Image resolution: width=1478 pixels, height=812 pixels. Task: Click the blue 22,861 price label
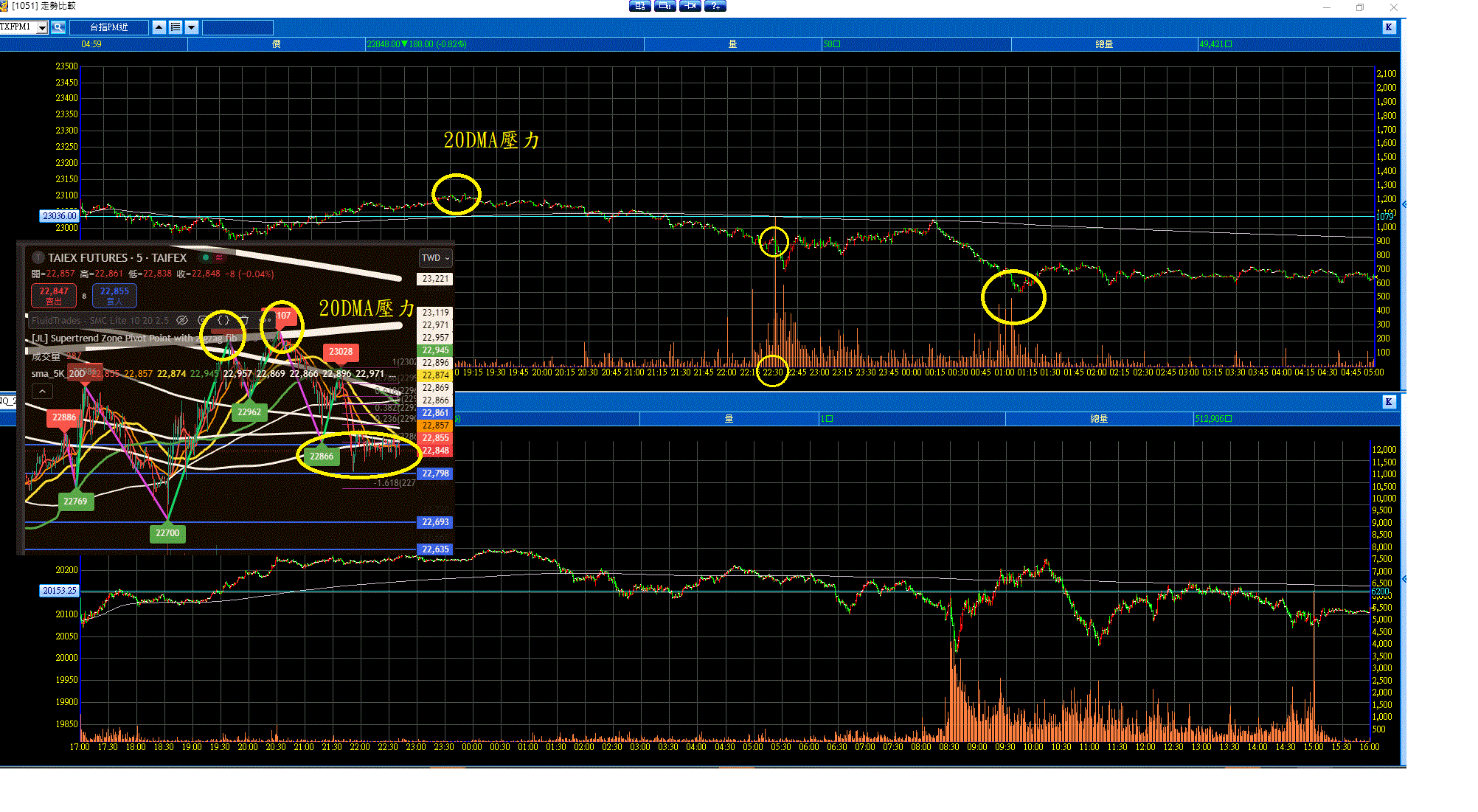click(x=435, y=413)
